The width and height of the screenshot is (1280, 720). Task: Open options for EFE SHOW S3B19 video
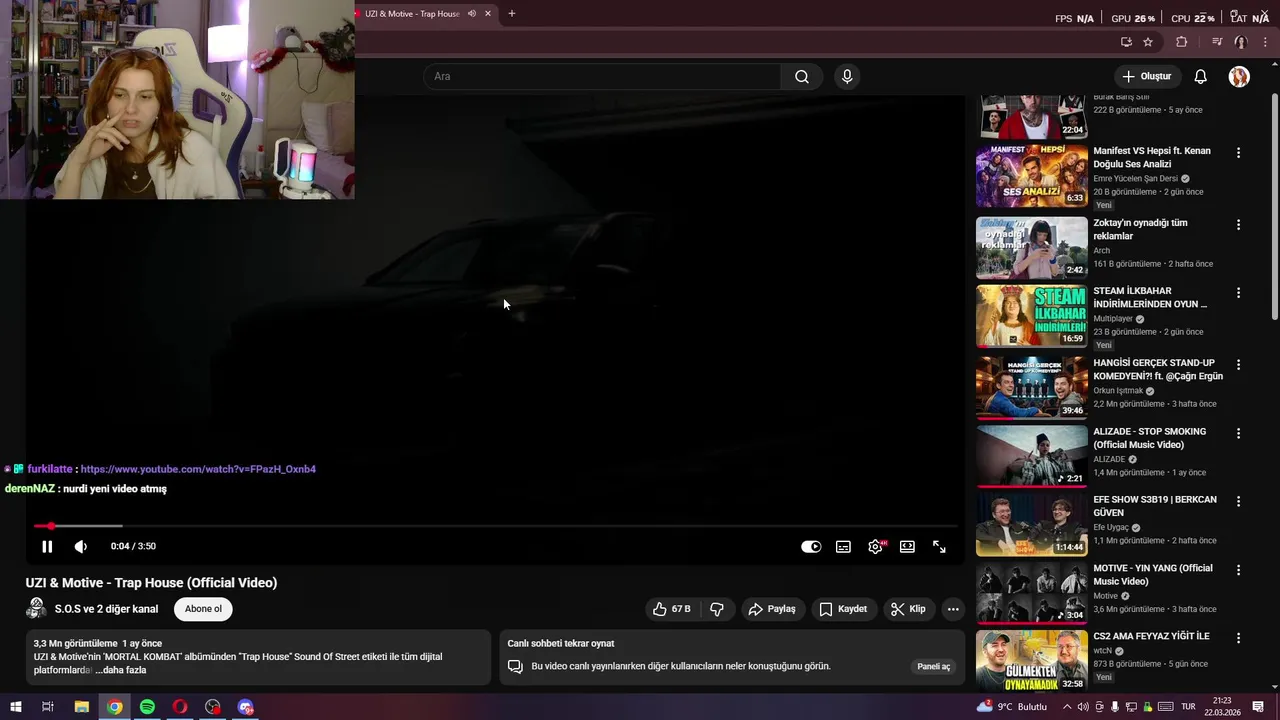pos(1238,501)
